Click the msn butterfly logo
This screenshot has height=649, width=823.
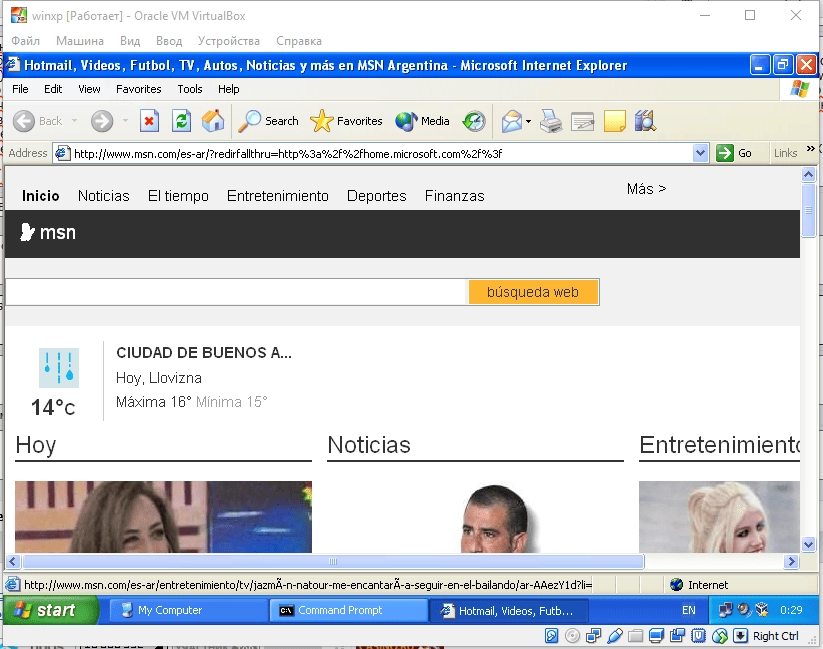48,232
